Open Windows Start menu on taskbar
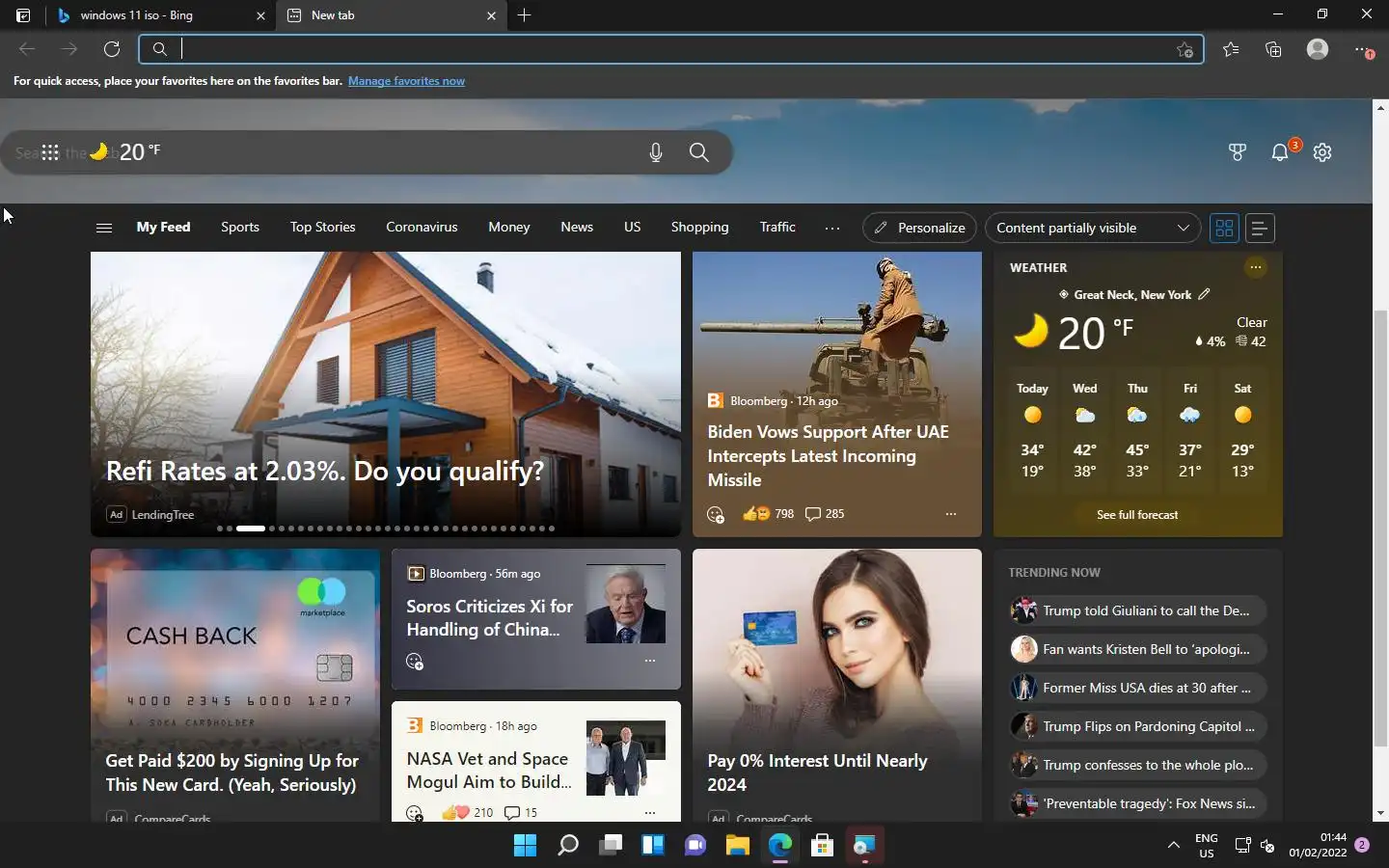 [x=525, y=846]
